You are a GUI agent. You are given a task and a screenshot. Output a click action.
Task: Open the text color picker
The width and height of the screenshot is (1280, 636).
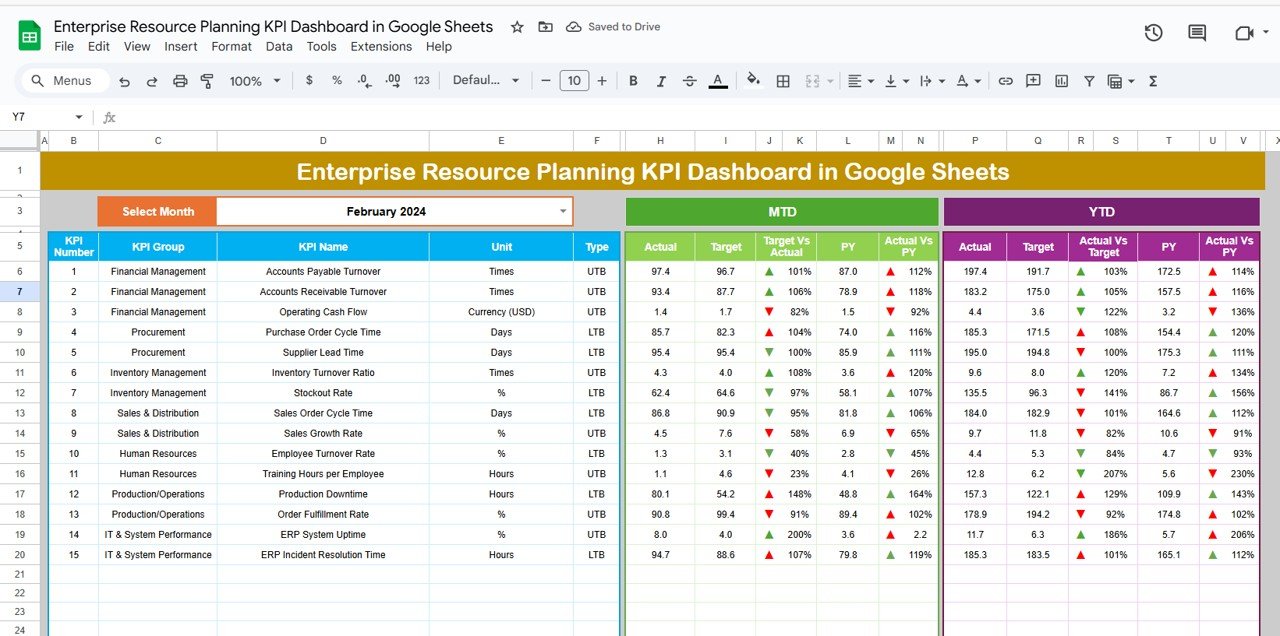pos(717,81)
